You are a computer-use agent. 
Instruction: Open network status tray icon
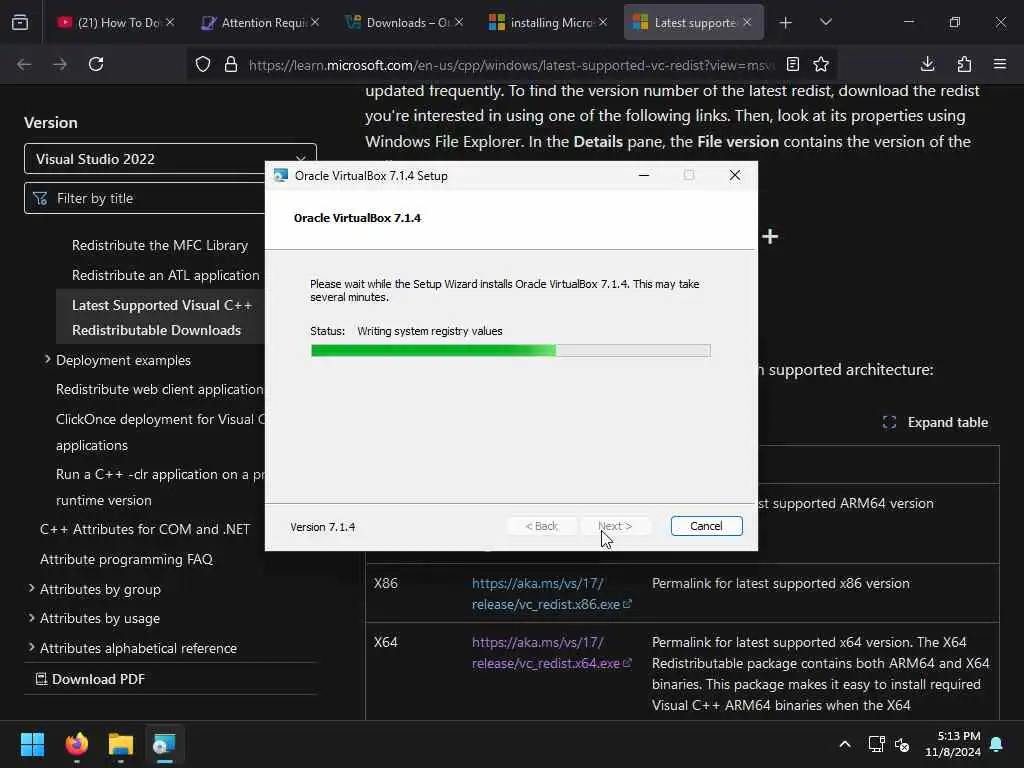[x=876, y=744]
